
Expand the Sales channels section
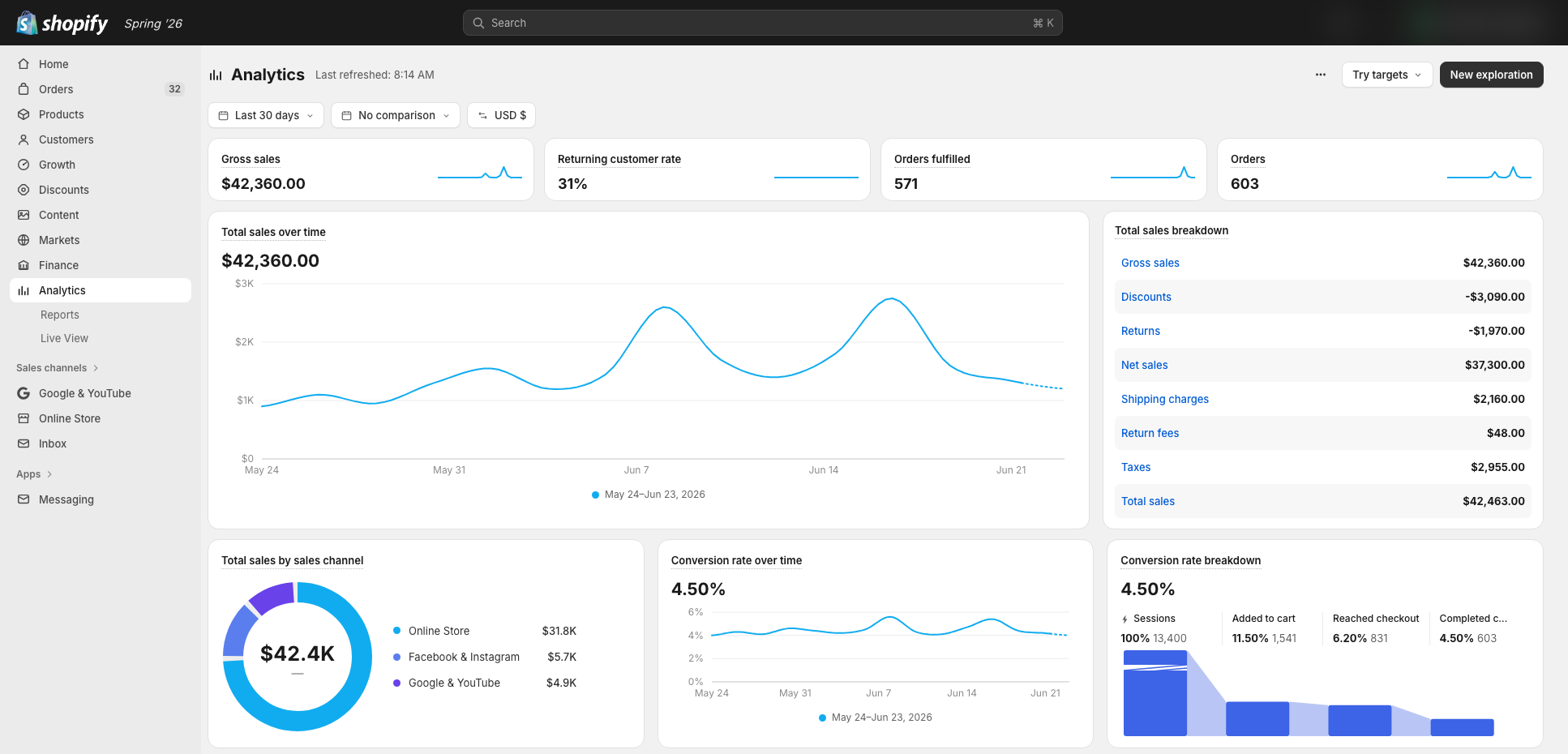pos(58,368)
